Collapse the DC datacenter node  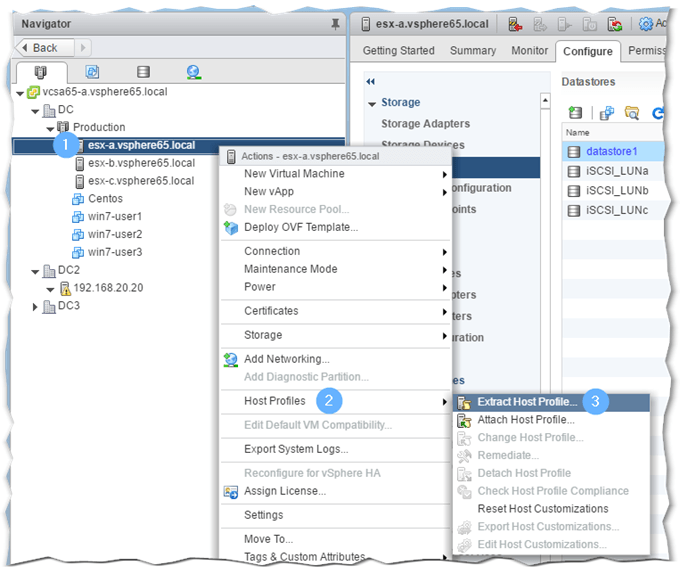click(x=36, y=111)
